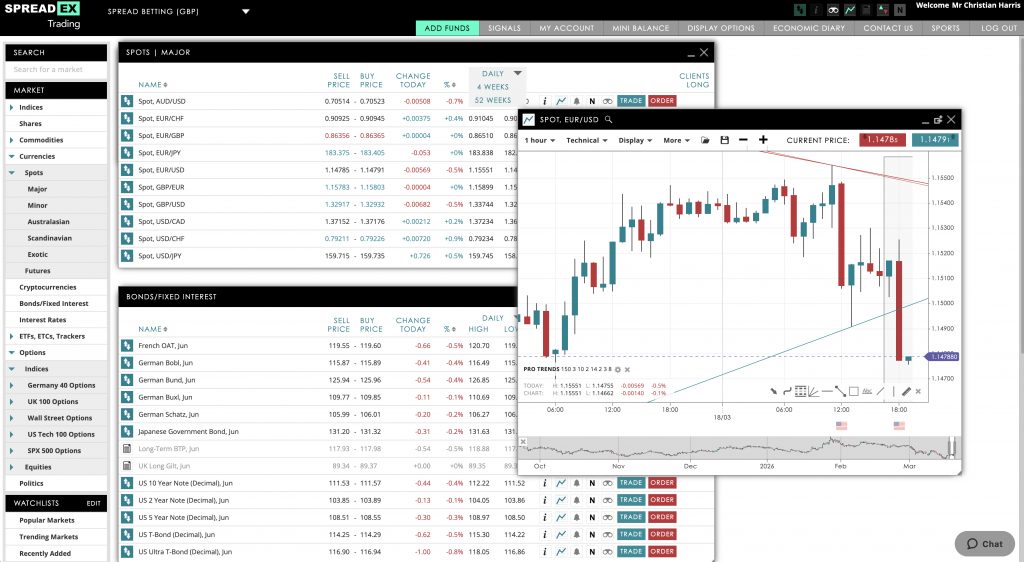Select 4 Weeks period option

pyautogui.click(x=493, y=87)
